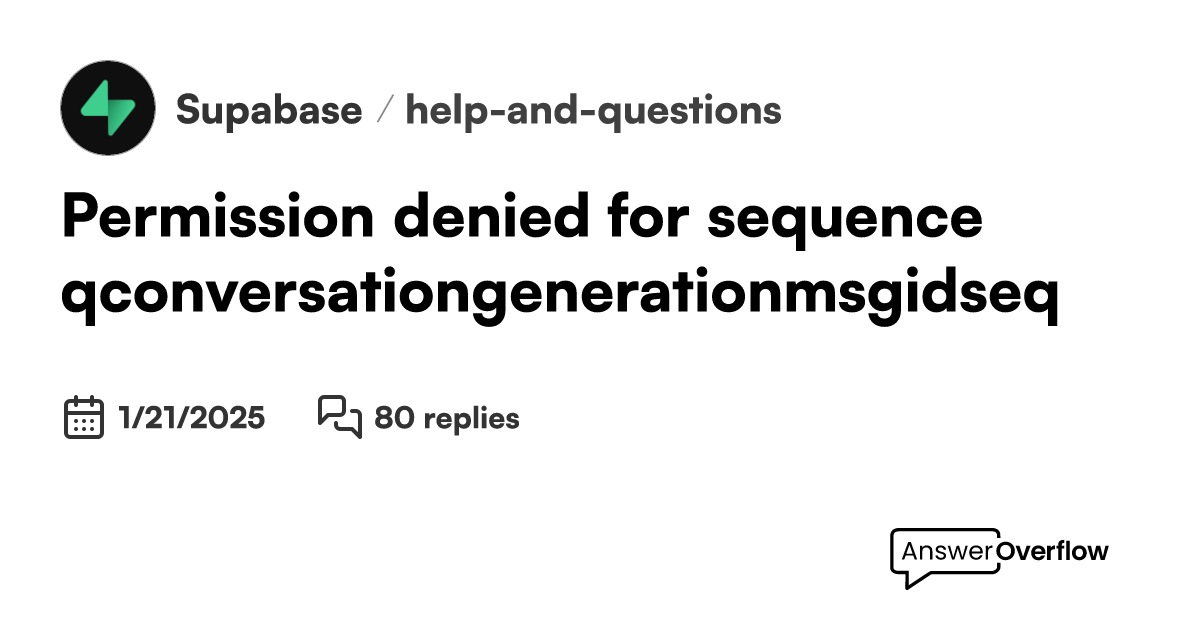View the 80 replies count text
The width and height of the screenshot is (1200, 630).
tap(446, 417)
